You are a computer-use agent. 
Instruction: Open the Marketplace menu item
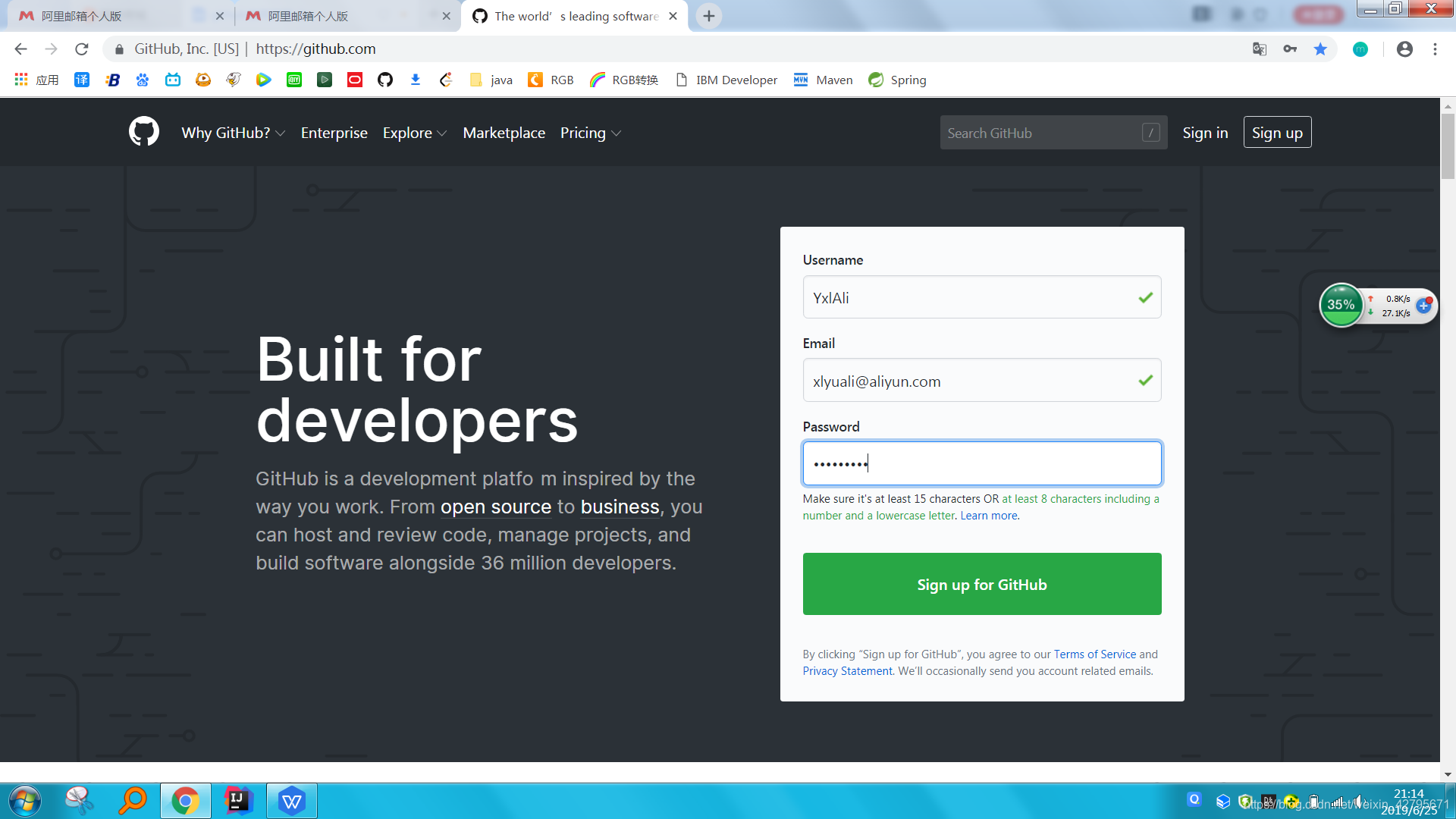tap(504, 133)
